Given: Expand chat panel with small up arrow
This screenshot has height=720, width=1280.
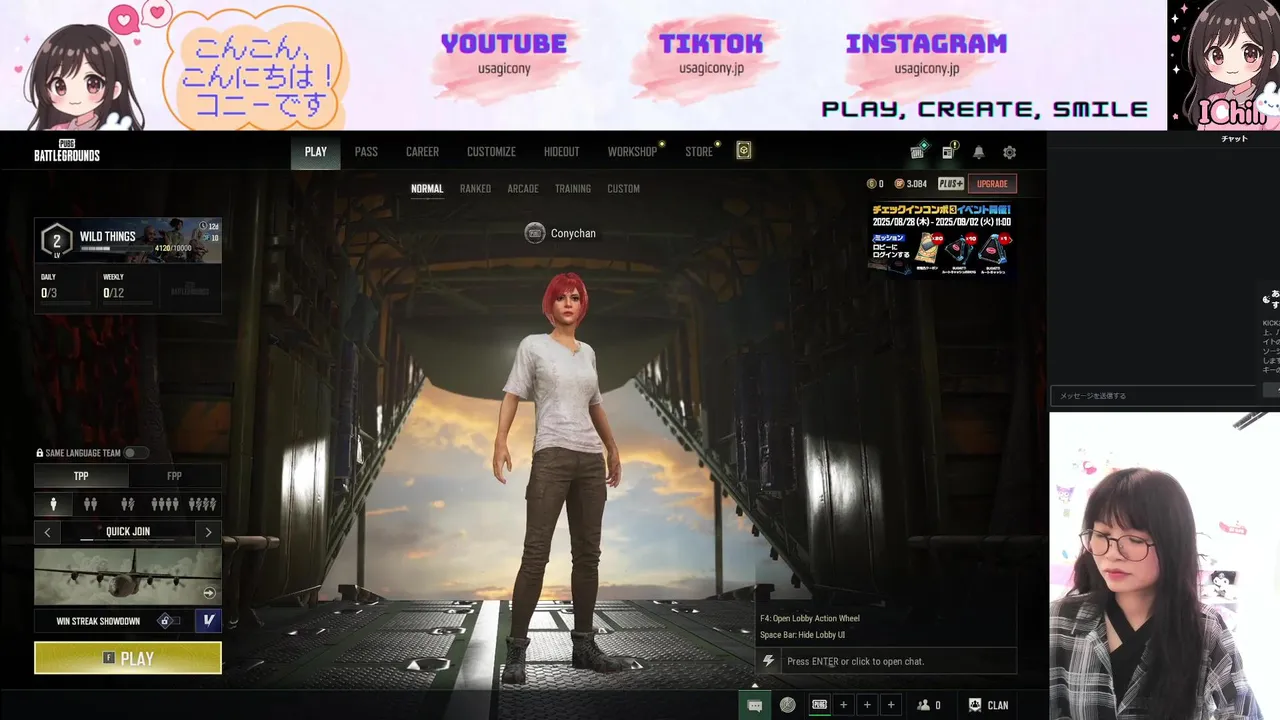Looking at the screenshot, I should [x=755, y=686].
